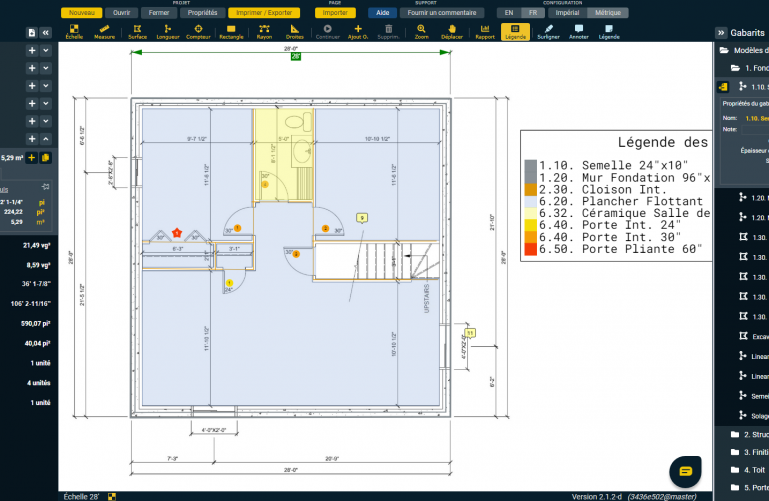Choose the Surface area tool
This screenshot has height=501, width=769.
tap(136, 30)
